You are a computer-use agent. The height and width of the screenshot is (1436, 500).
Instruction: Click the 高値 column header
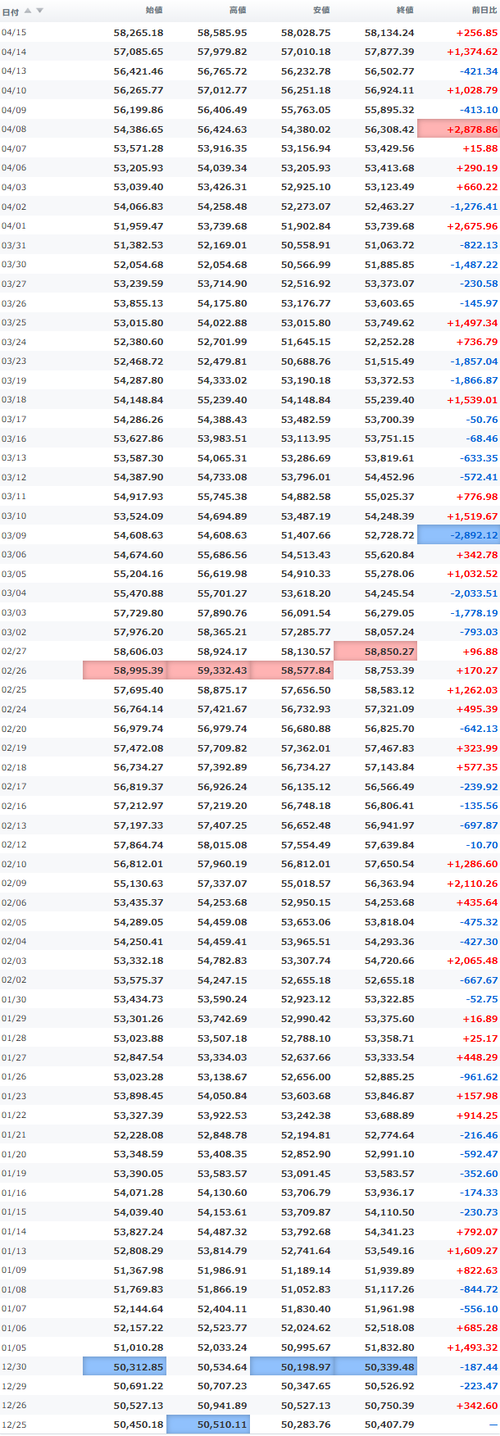tap(237, 11)
